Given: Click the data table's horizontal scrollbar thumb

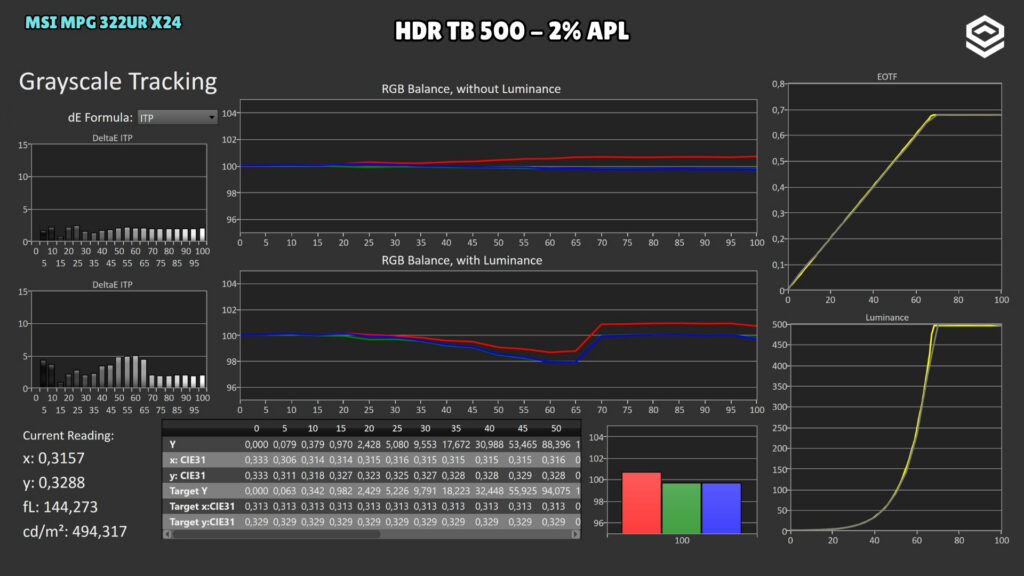Looking at the screenshot, I should tap(276, 534).
